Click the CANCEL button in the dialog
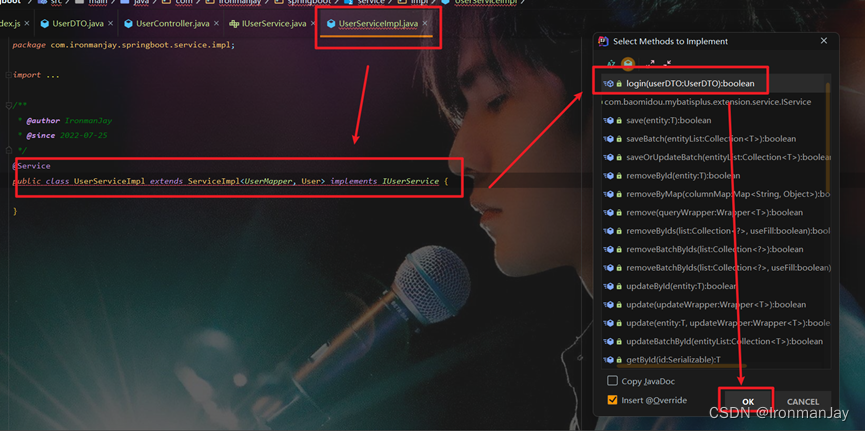The width and height of the screenshot is (865, 431). pos(803,401)
